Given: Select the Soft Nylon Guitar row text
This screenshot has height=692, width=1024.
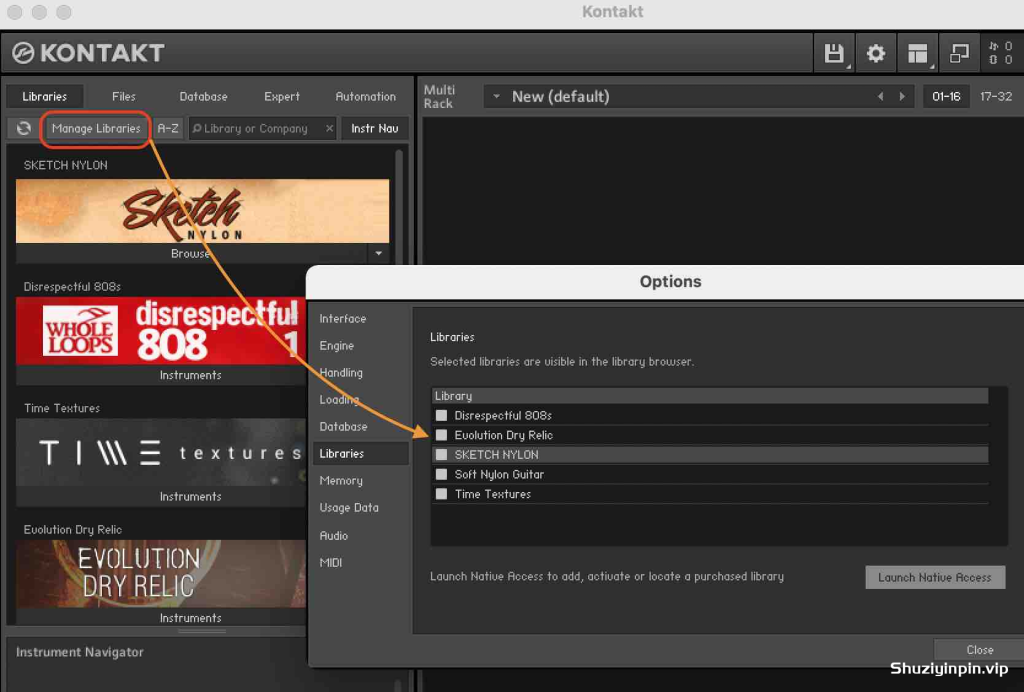Looking at the screenshot, I should 499,474.
